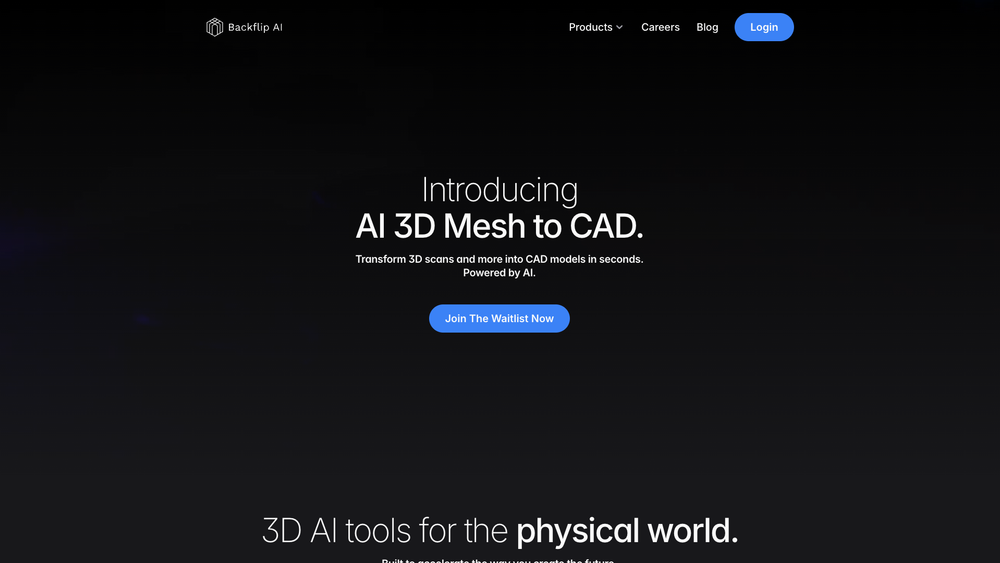Click the Login button
1000x563 pixels.
pos(764,27)
